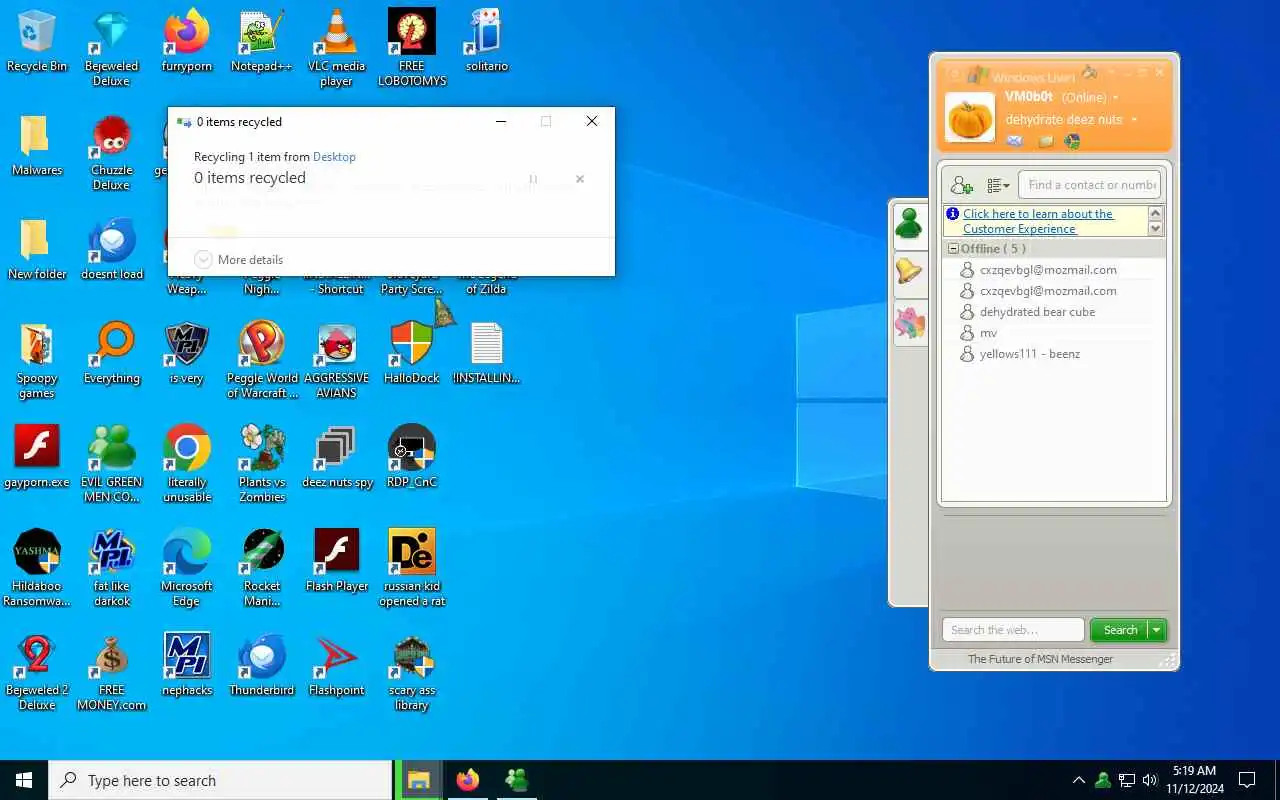
Task: Click the pumpkin display picture
Action: [x=970, y=118]
